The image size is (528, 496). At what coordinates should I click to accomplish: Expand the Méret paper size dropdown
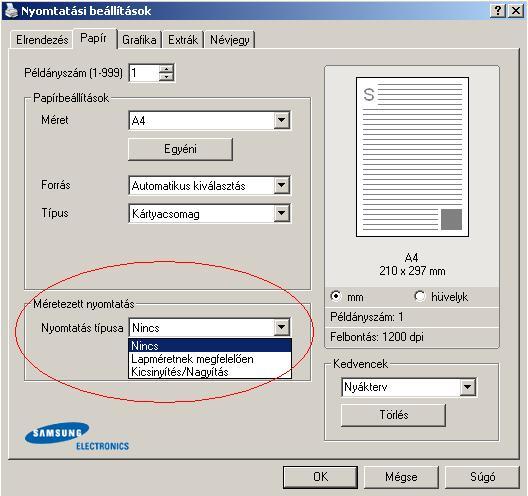pyautogui.click(x=282, y=120)
